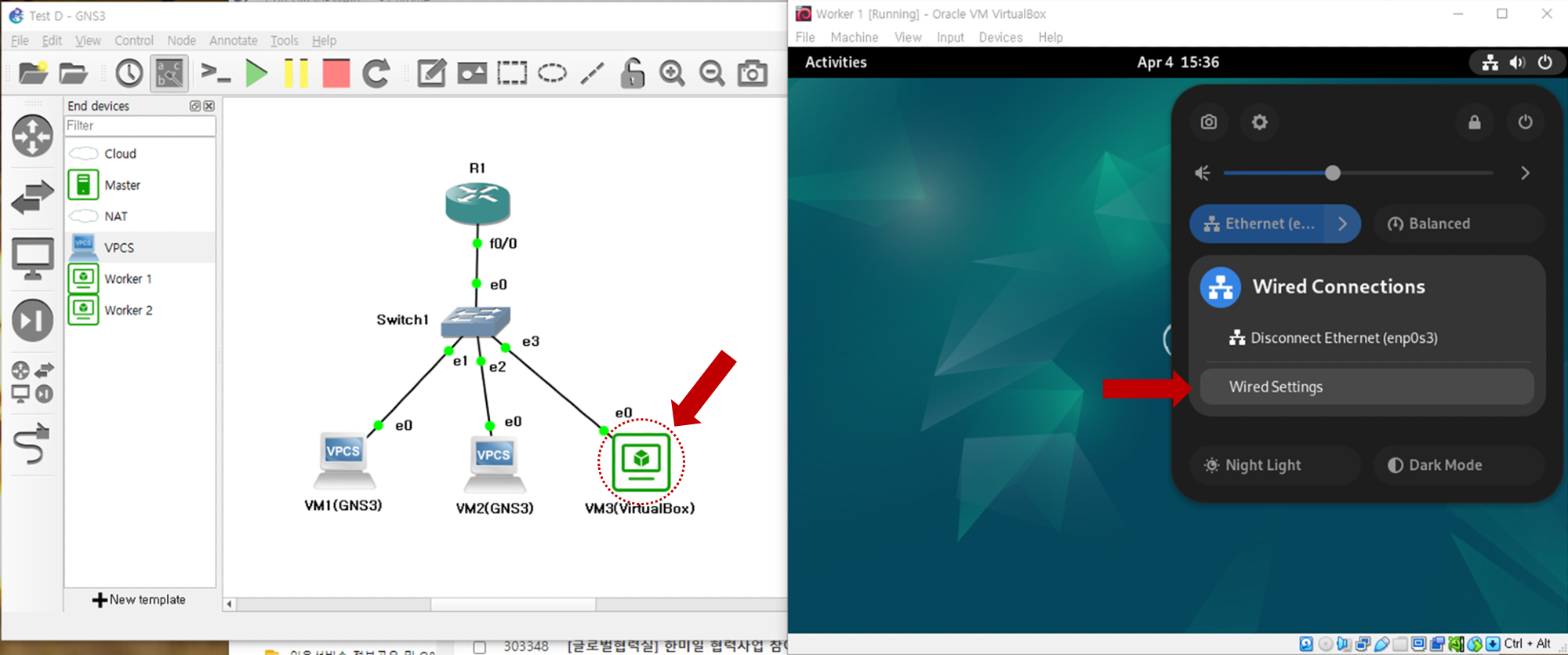The width and height of the screenshot is (1568, 655).
Task: Open the GNS3 Tools menu
Action: click(x=285, y=40)
